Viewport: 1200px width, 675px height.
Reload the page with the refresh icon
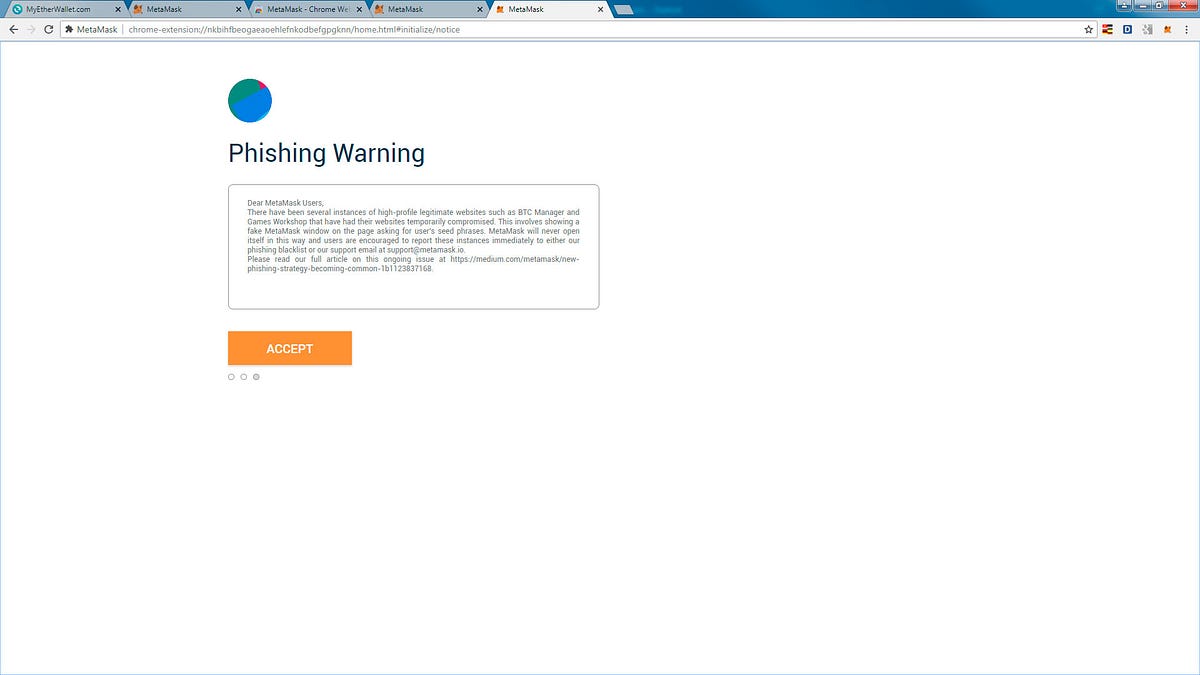pyautogui.click(x=48, y=30)
